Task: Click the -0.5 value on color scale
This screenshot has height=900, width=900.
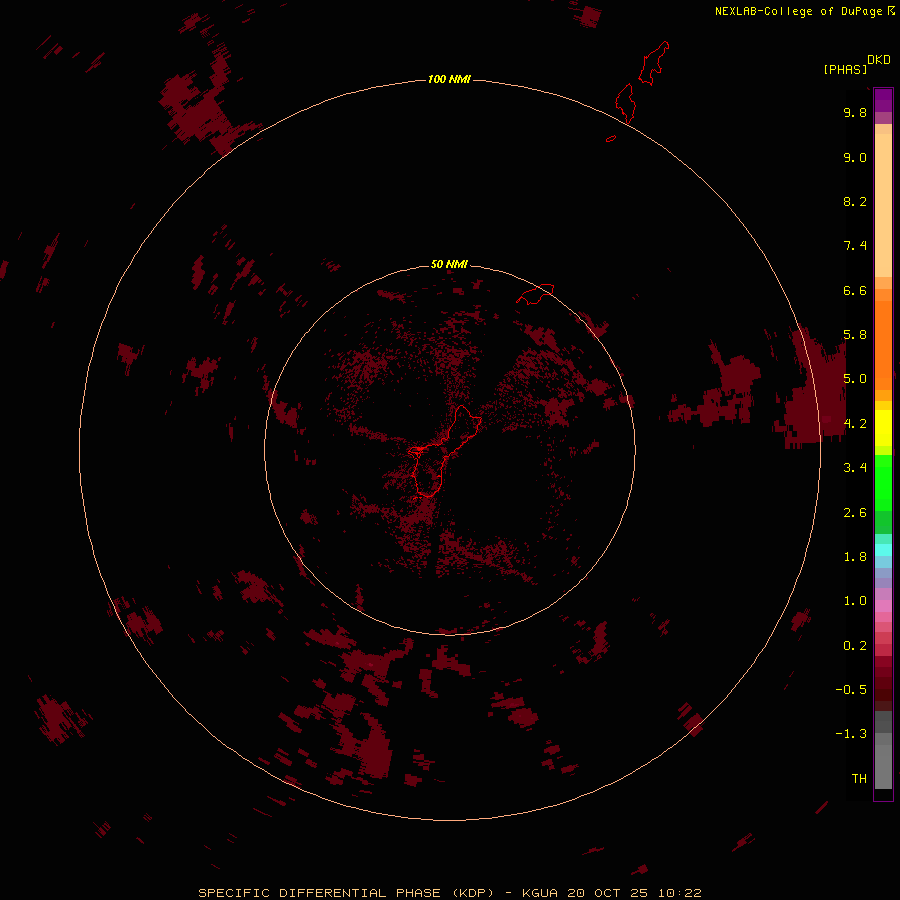Action: 851,690
